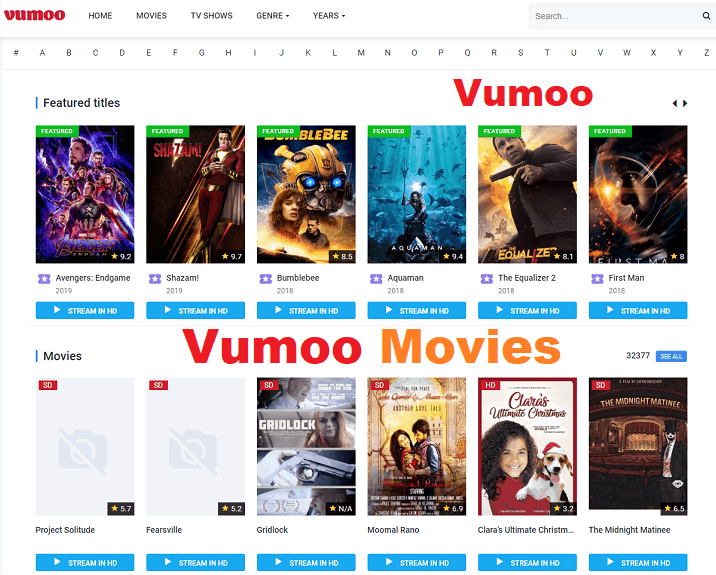Click the purple star icon beside First Man
Viewport: 716px width, 575px height.
click(597, 279)
